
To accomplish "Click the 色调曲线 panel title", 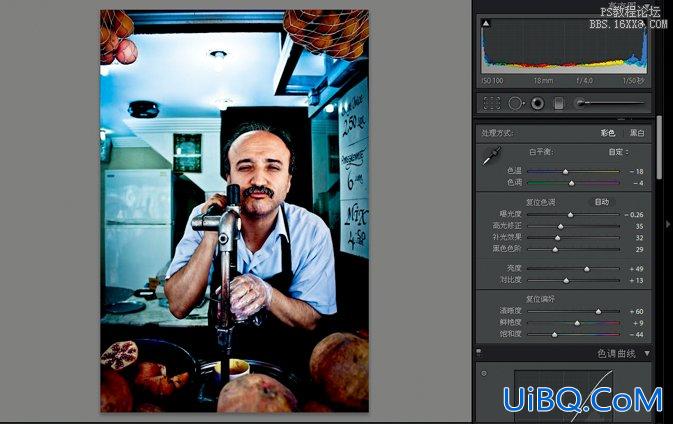I will point(616,353).
